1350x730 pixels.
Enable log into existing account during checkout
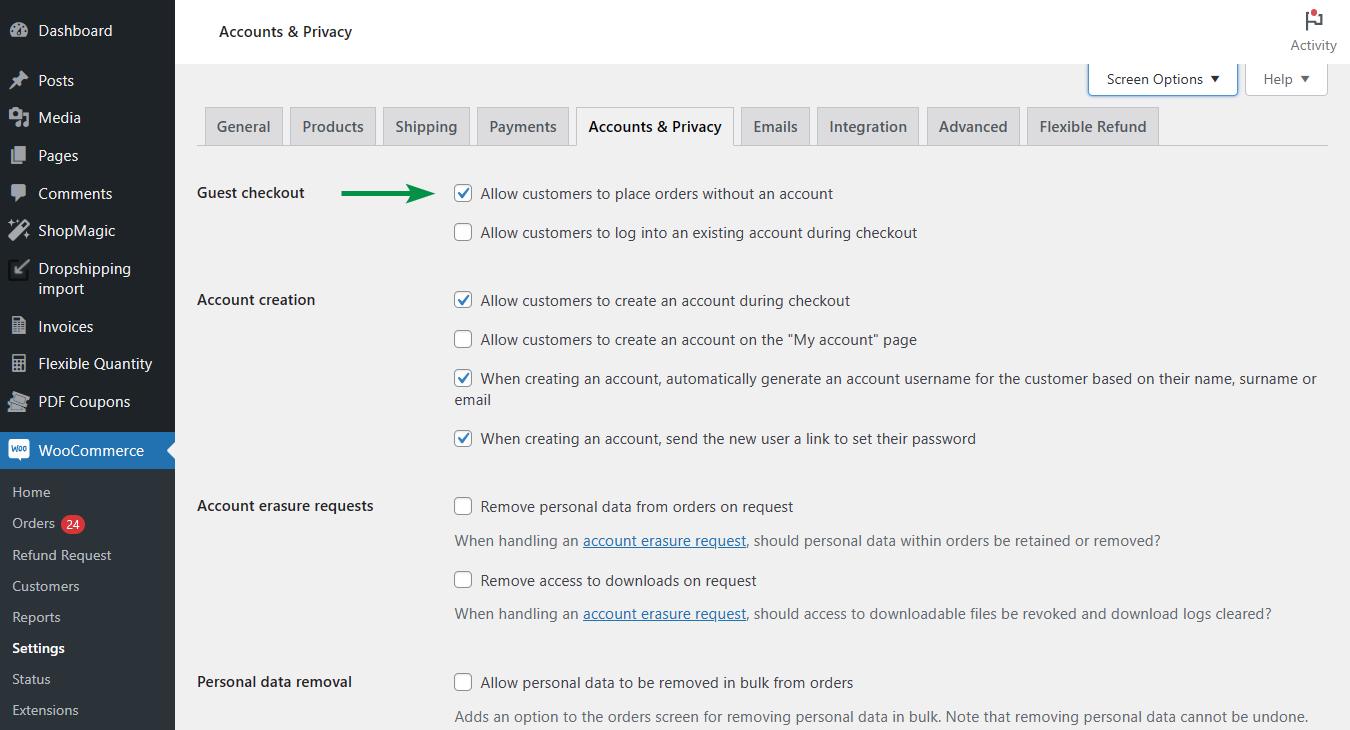point(463,233)
